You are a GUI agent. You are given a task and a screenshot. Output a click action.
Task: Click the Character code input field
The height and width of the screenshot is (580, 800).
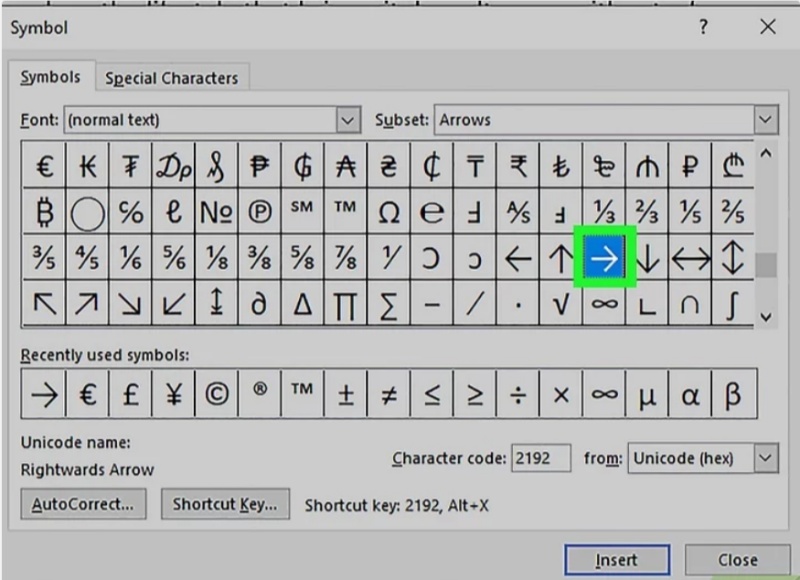coord(540,458)
